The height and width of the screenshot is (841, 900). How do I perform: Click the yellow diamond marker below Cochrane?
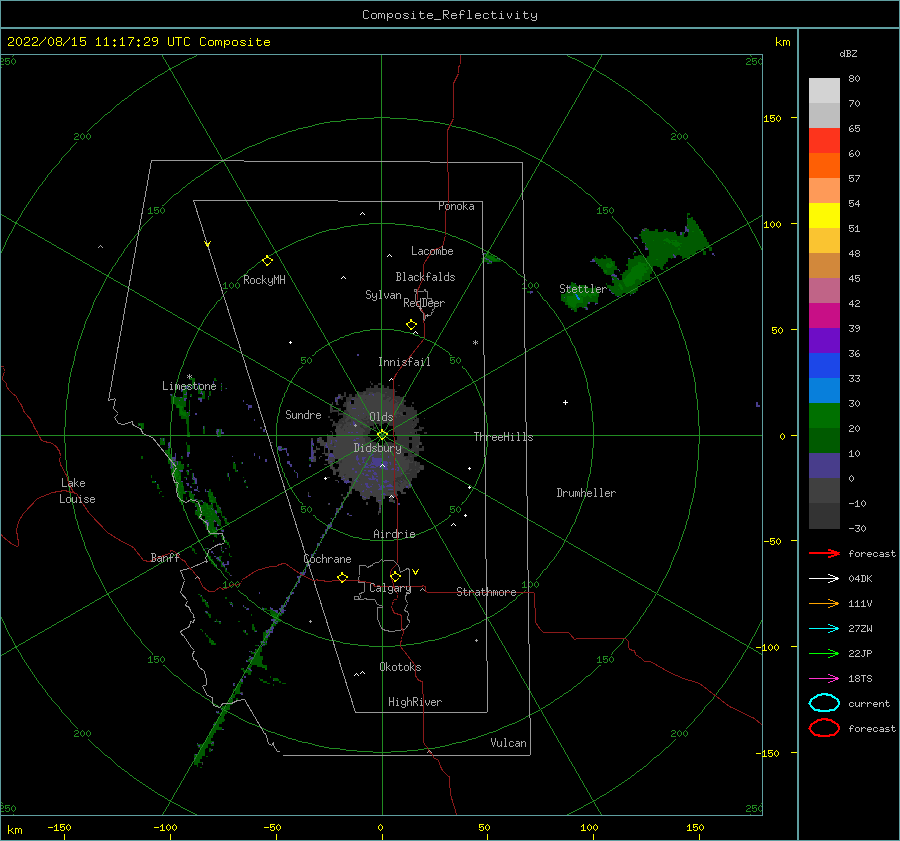(342, 578)
